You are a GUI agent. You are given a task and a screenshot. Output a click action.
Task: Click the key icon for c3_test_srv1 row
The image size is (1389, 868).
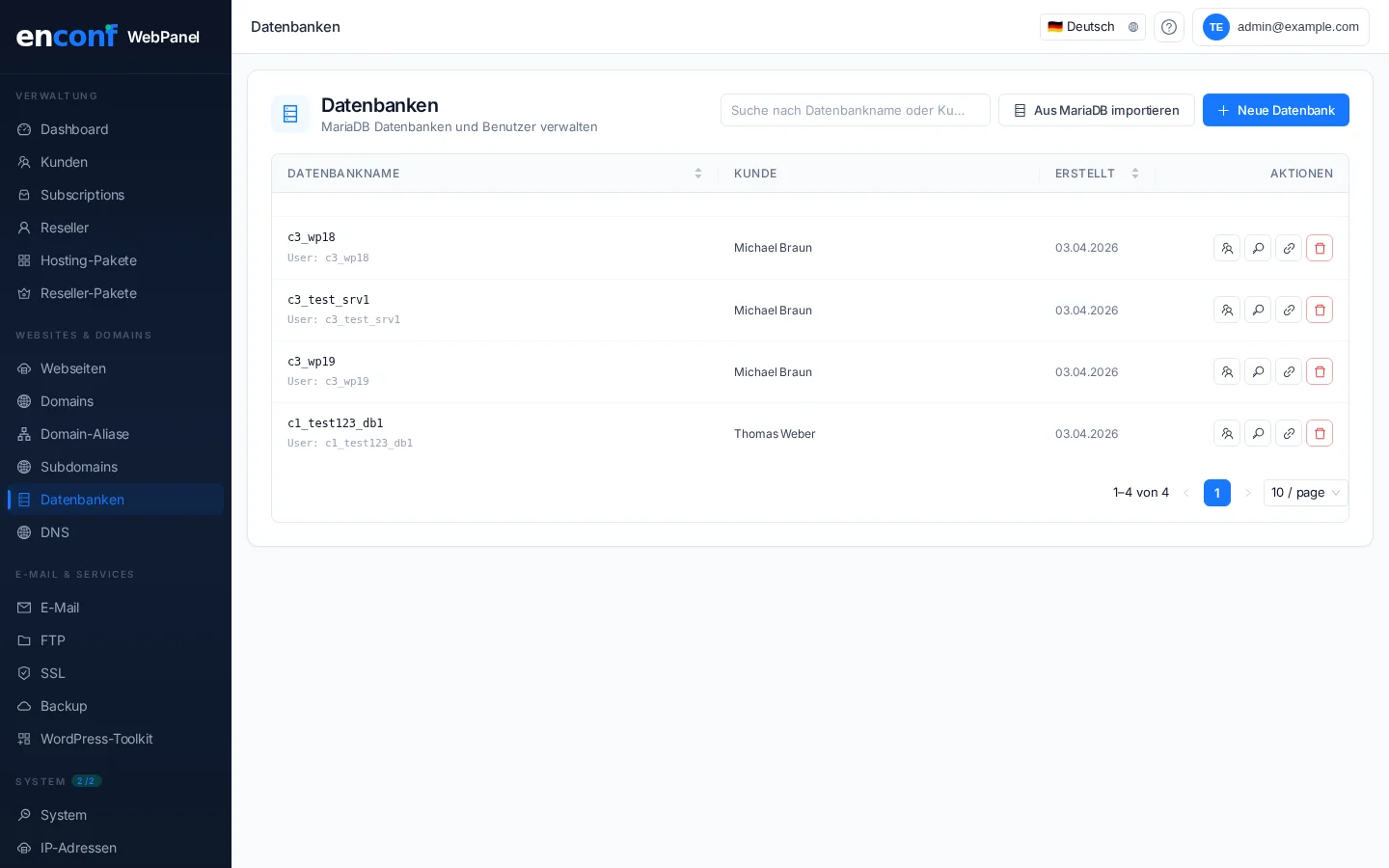[1258, 310]
